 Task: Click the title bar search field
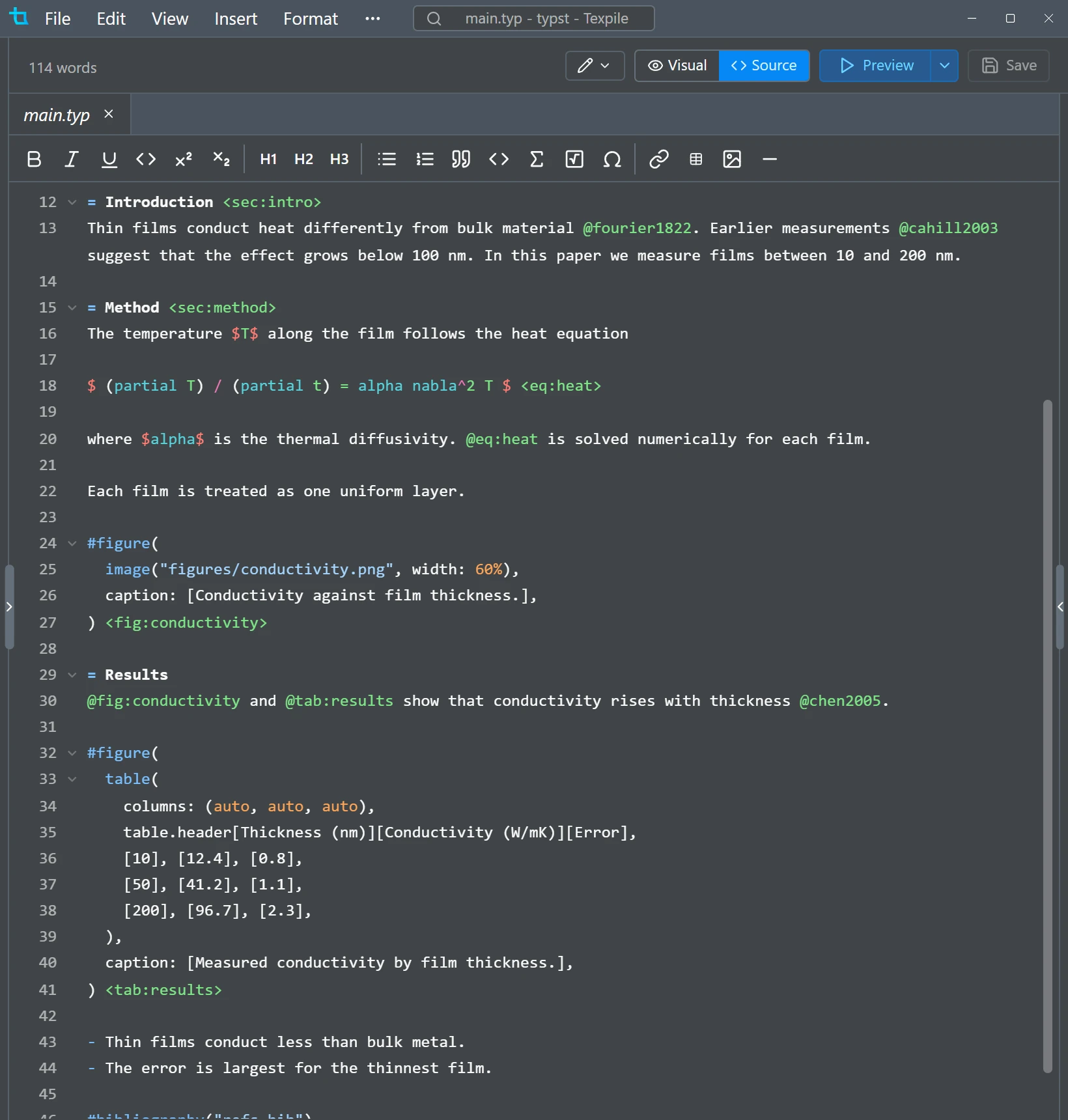[534, 18]
